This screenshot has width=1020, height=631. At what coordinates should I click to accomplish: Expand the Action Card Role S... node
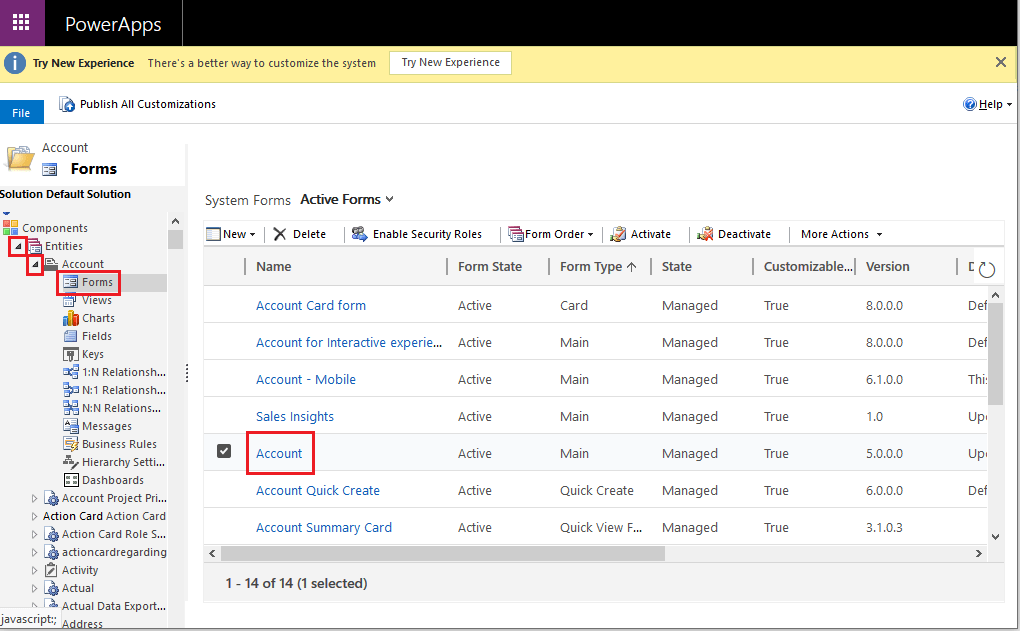34,534
